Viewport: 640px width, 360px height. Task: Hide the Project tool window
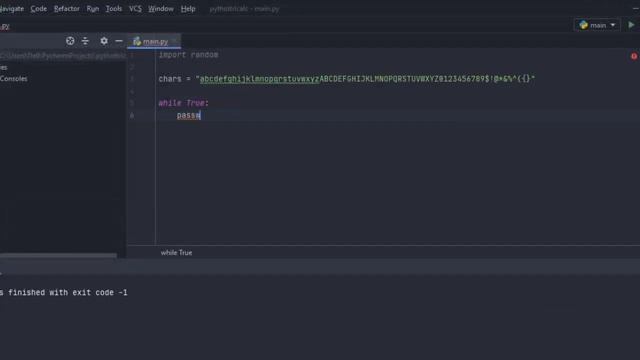[119, 41]
